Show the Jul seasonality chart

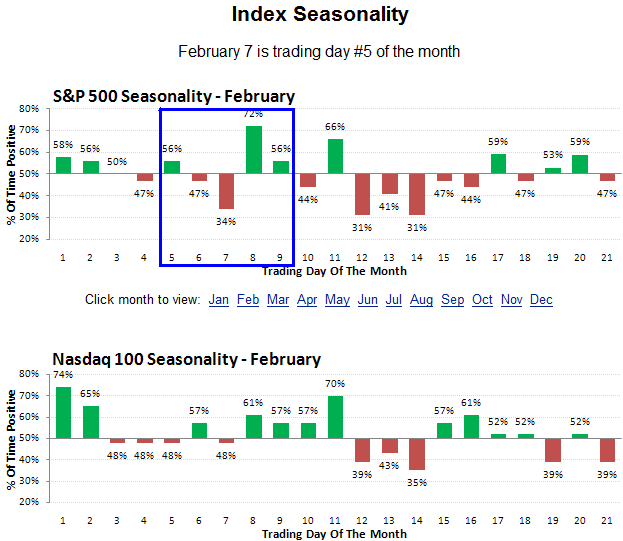(x=394, y=299)
